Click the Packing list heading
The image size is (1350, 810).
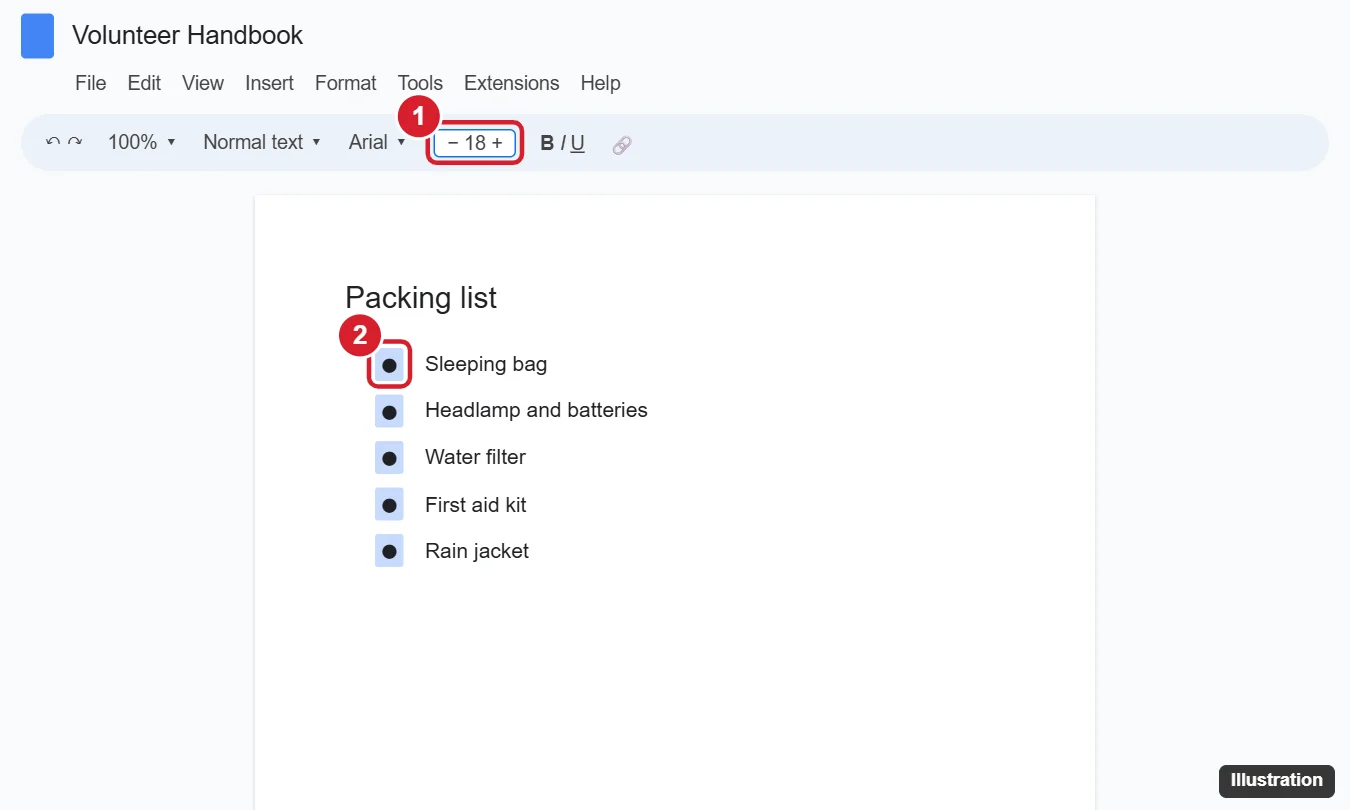click(421, 298)
